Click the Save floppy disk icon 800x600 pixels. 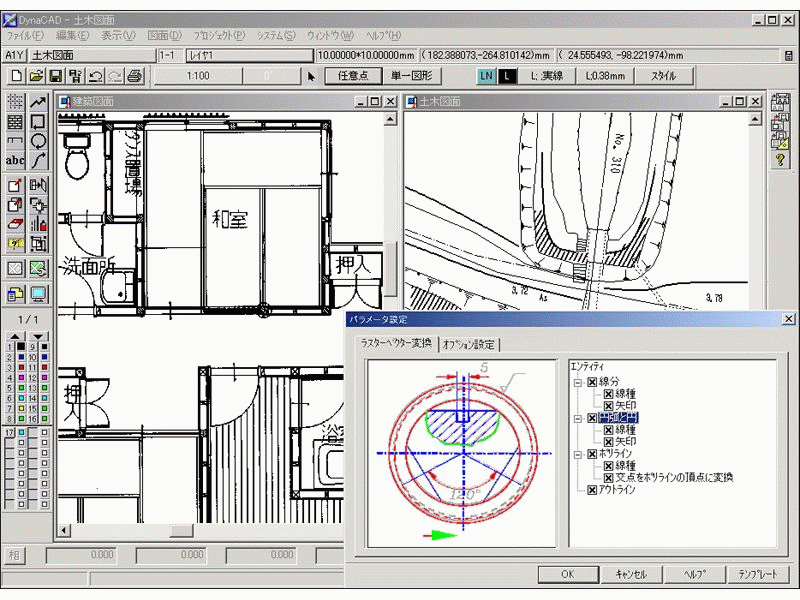point(55,76)
